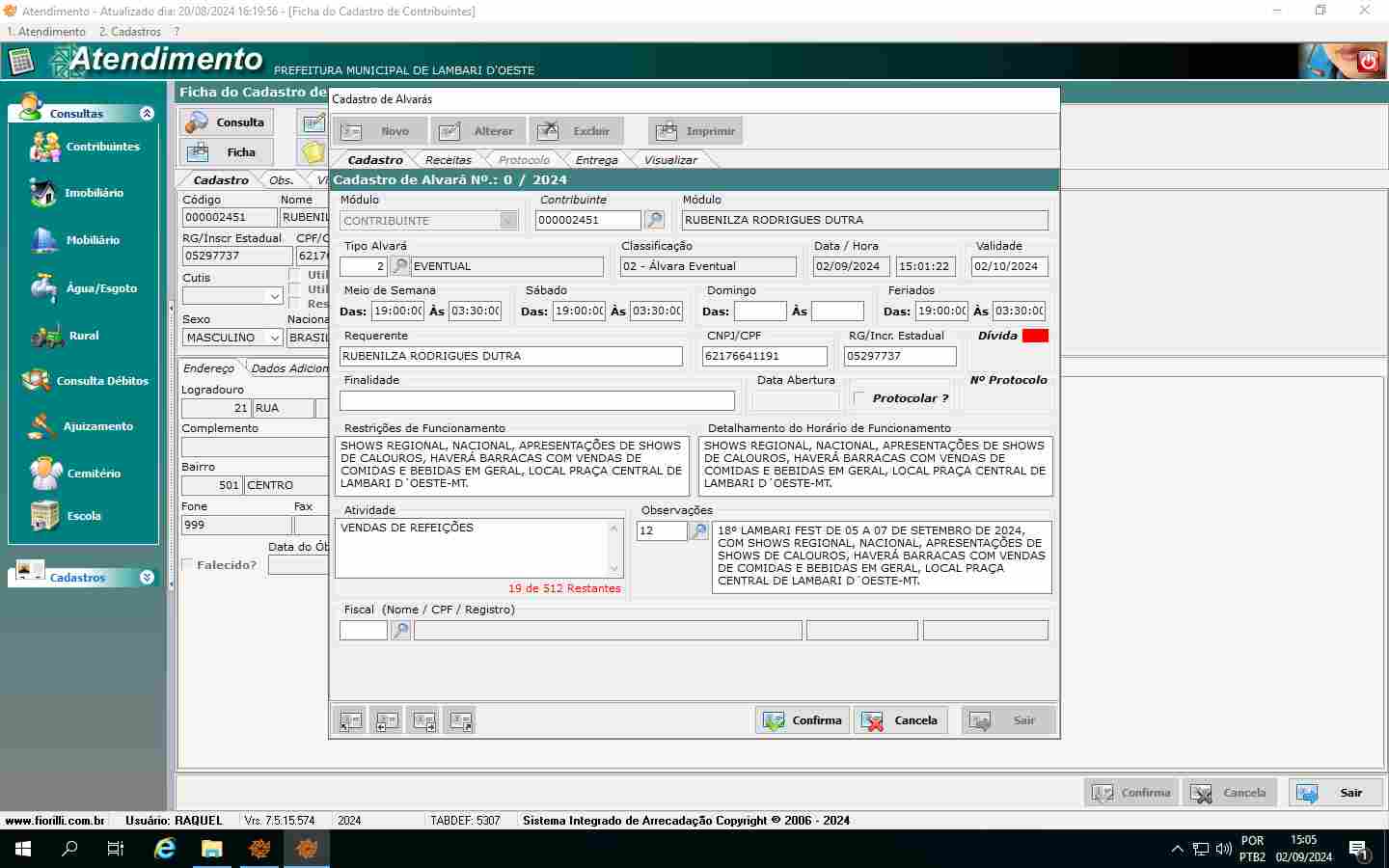Click Confirma in the Alvará dialog
The height and width of the screenshot is (868, 1389).
pos(803,720)
